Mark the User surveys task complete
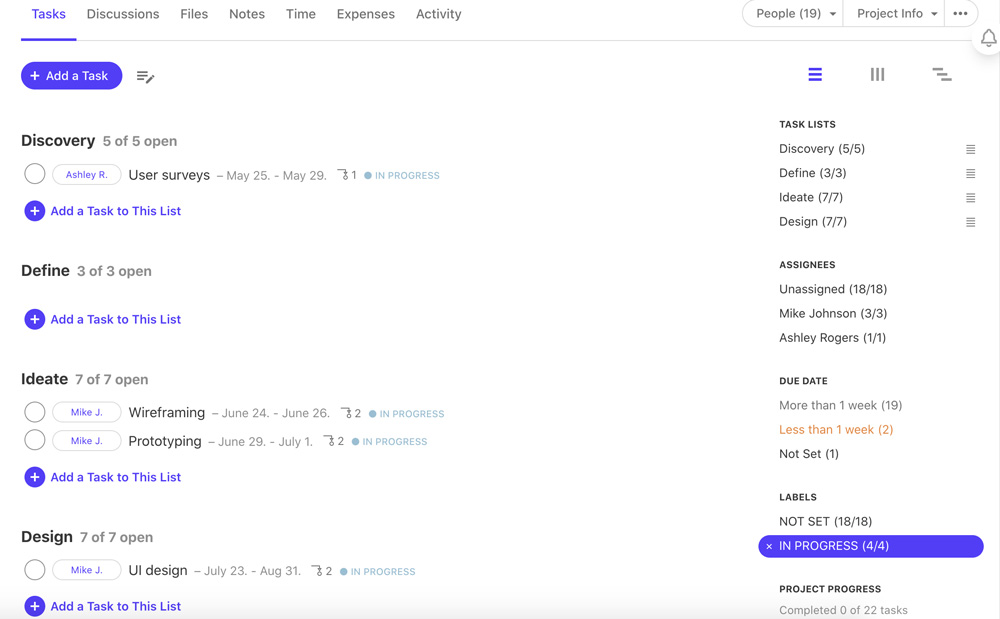Image resolution: width=1000 pixels, height=619 pixels. [34, 173]
